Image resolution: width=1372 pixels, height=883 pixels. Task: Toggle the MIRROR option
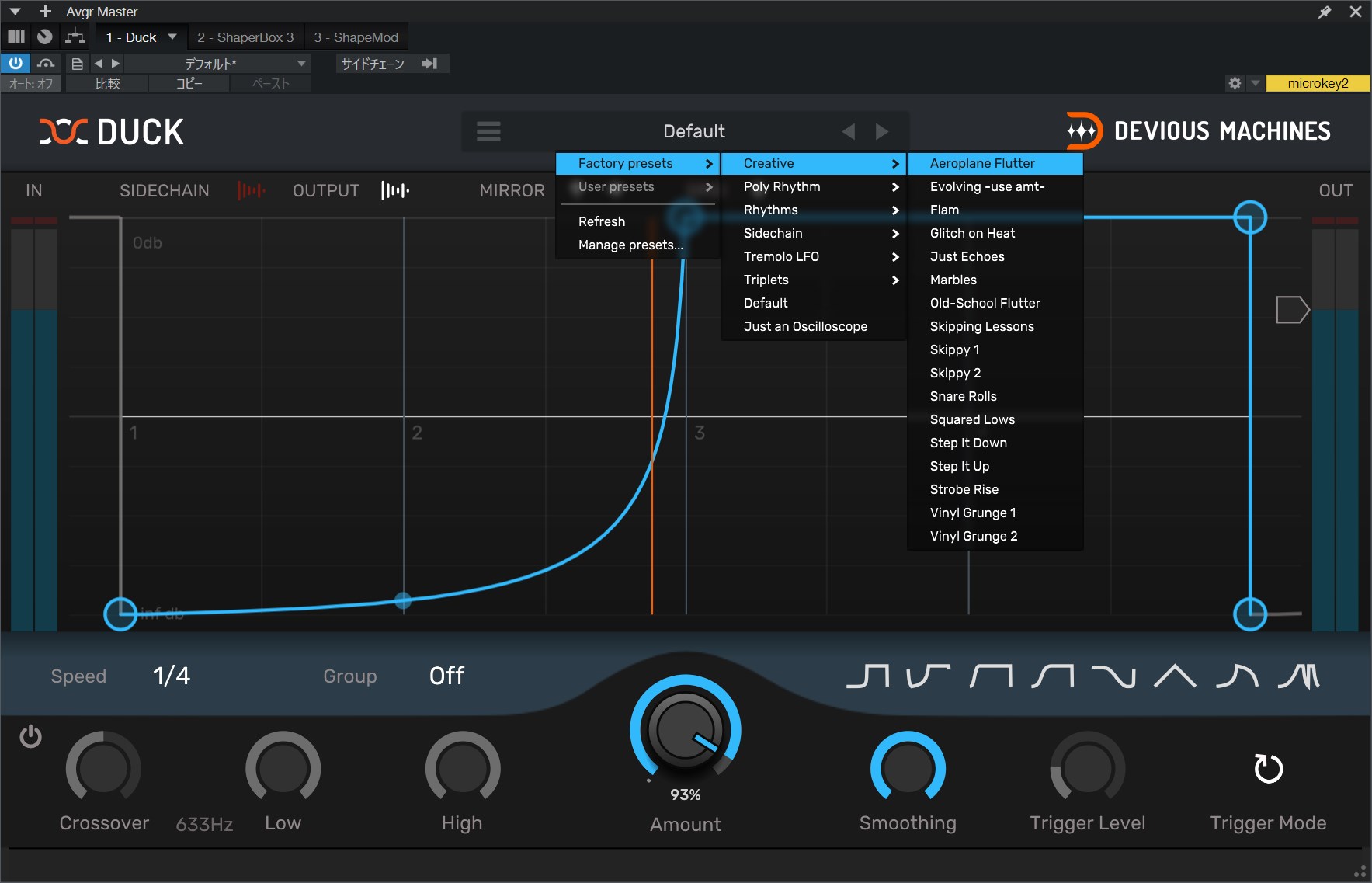tap(512, 190)
